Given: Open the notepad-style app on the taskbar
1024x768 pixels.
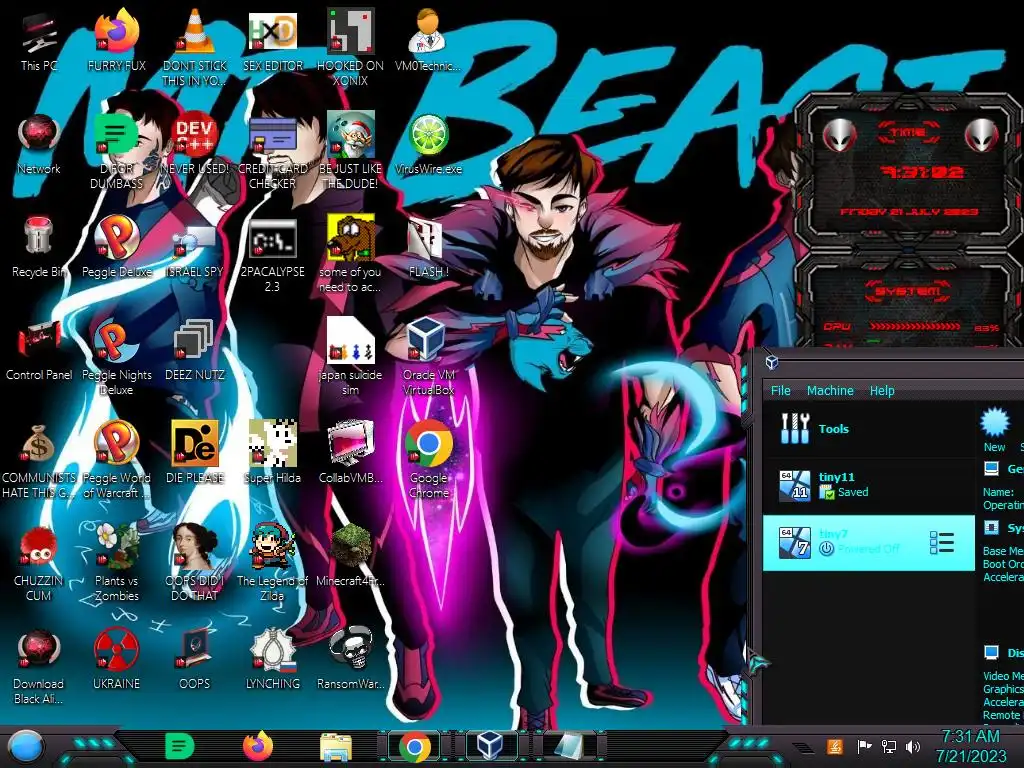Looking at the screenshot, I should (x=568, y=747).
